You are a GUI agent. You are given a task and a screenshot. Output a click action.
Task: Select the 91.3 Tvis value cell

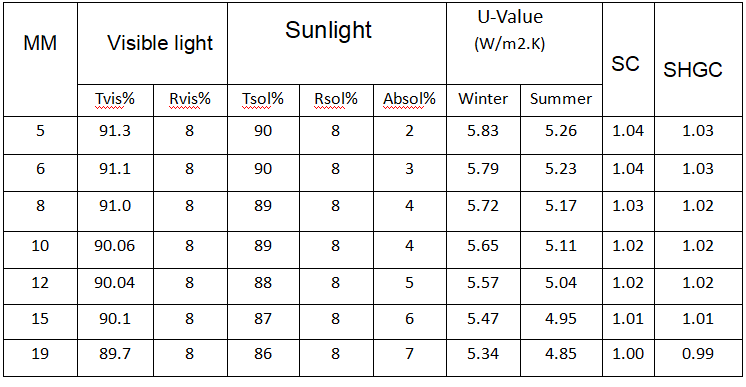(x=115, y=135)
